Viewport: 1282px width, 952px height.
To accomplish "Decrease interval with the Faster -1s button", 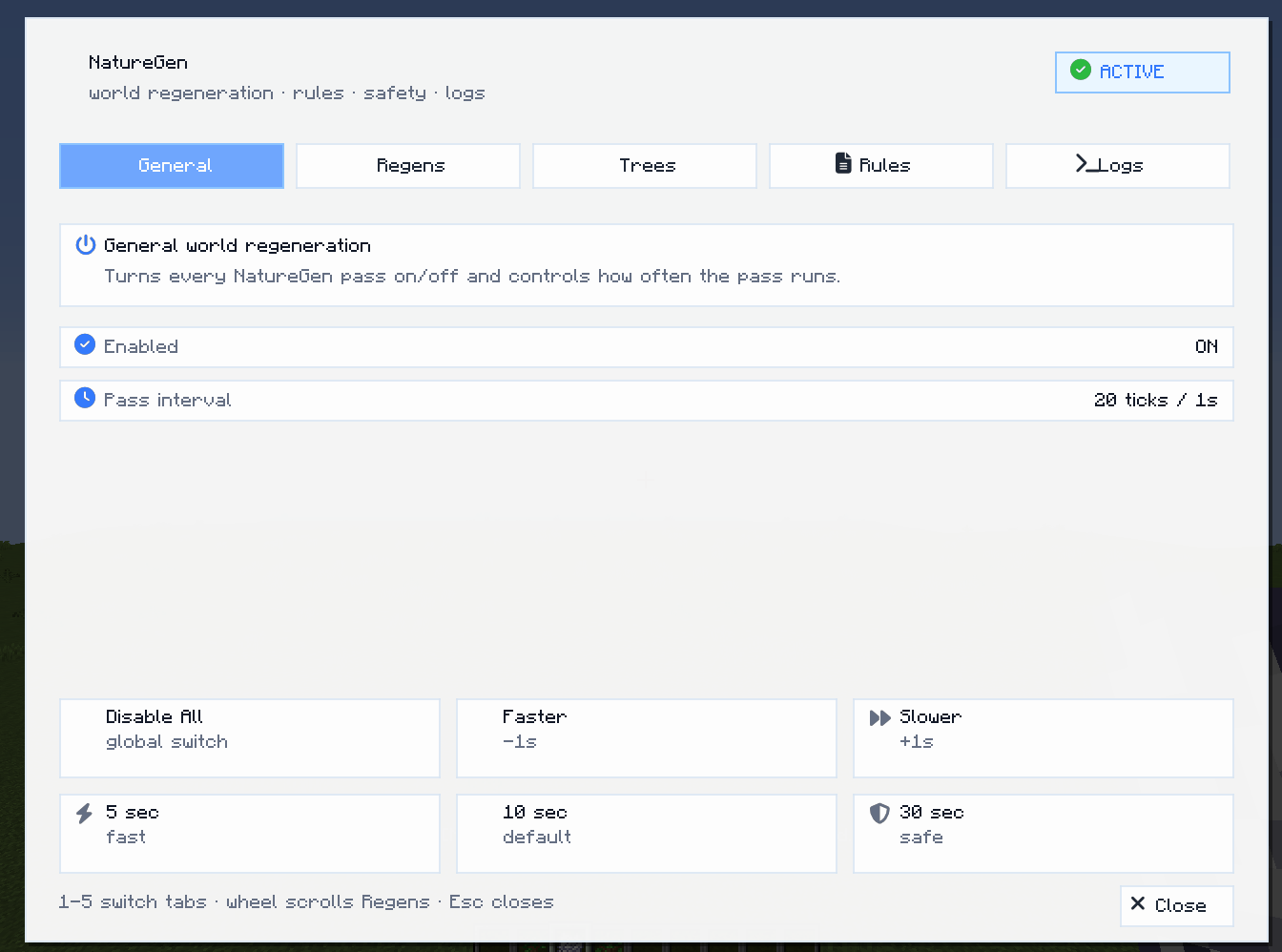I will tap(647, 738).
